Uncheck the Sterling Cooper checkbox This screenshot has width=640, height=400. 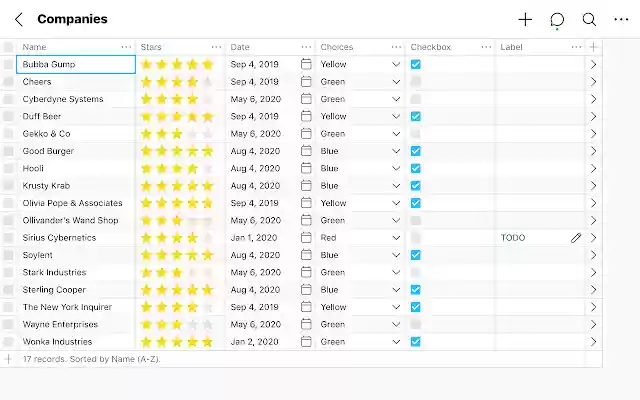416,290
